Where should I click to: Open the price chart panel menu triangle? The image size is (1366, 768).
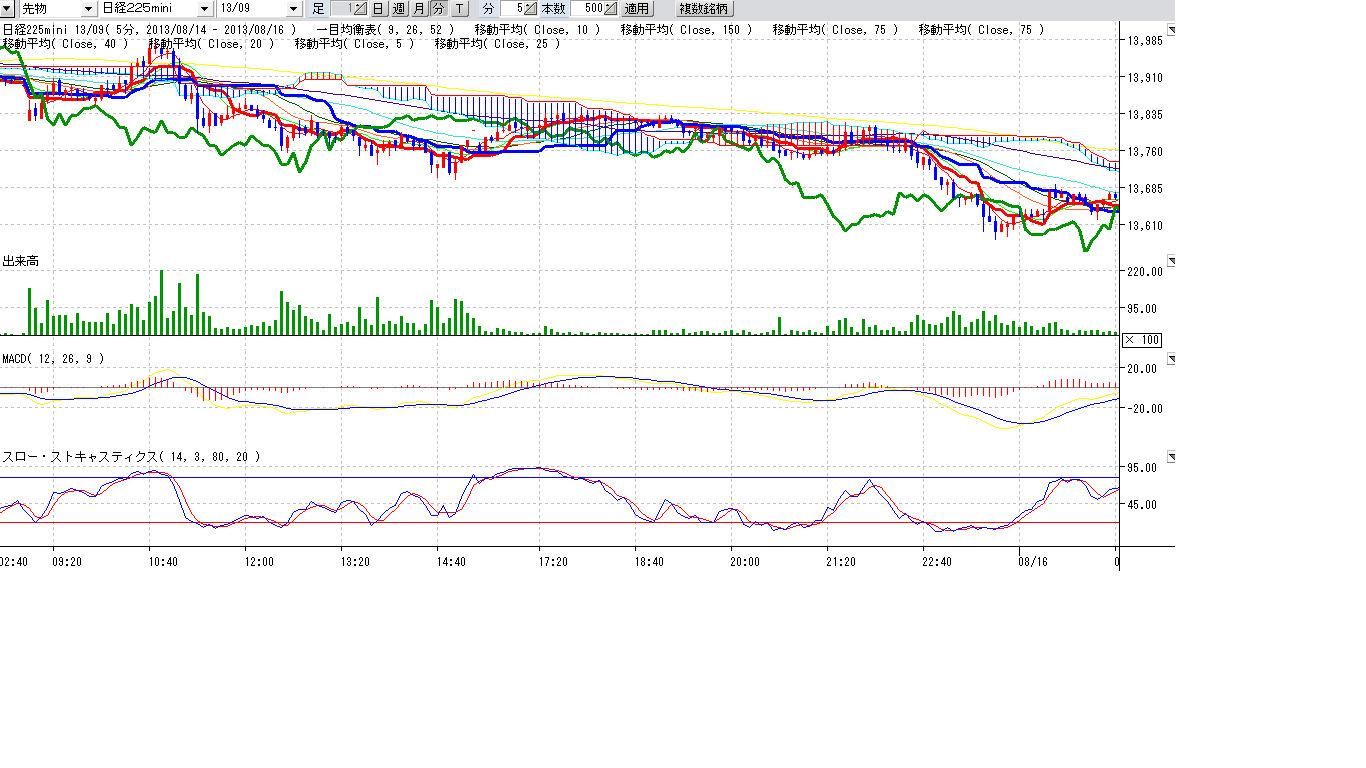click(1171, 31)
